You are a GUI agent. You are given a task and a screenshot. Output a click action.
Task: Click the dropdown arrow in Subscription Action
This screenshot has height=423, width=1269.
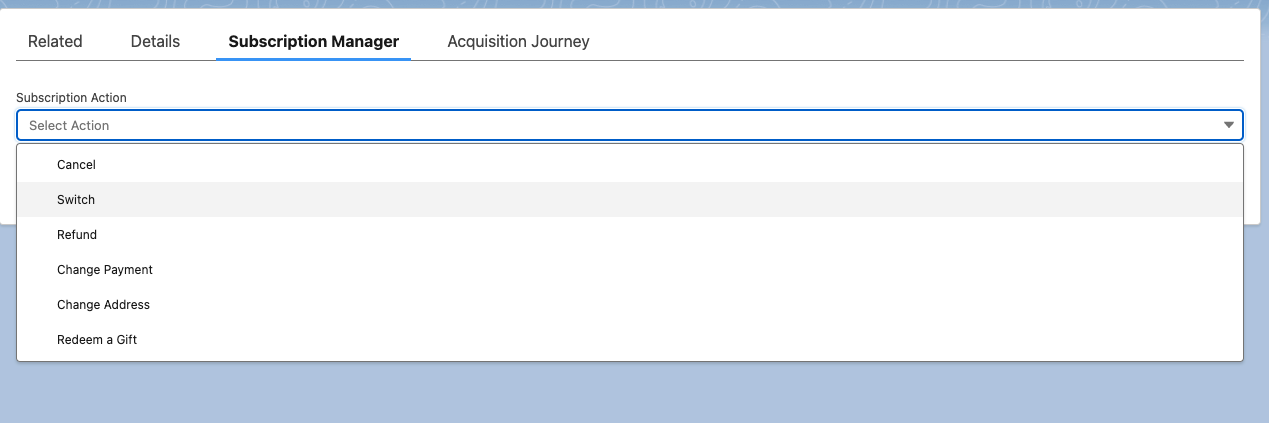click(1228, 125)
